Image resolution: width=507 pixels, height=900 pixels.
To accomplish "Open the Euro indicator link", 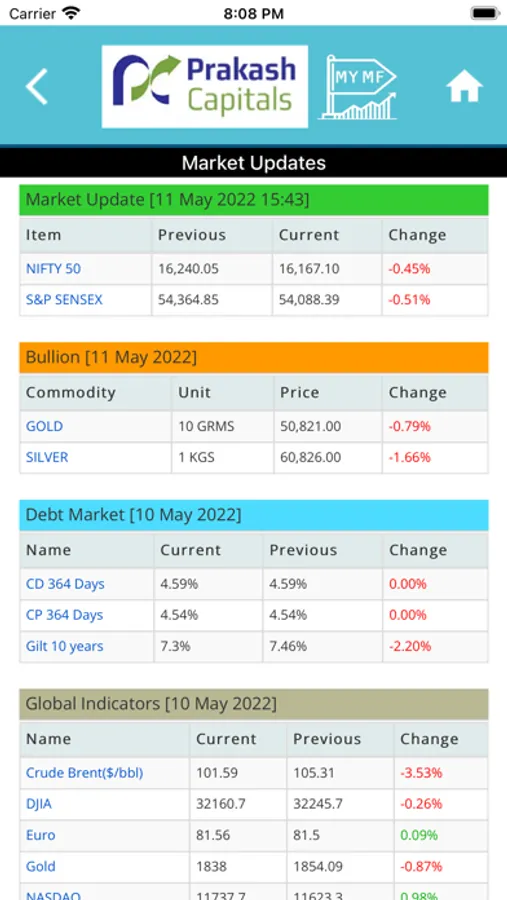I will pos(41,835).
